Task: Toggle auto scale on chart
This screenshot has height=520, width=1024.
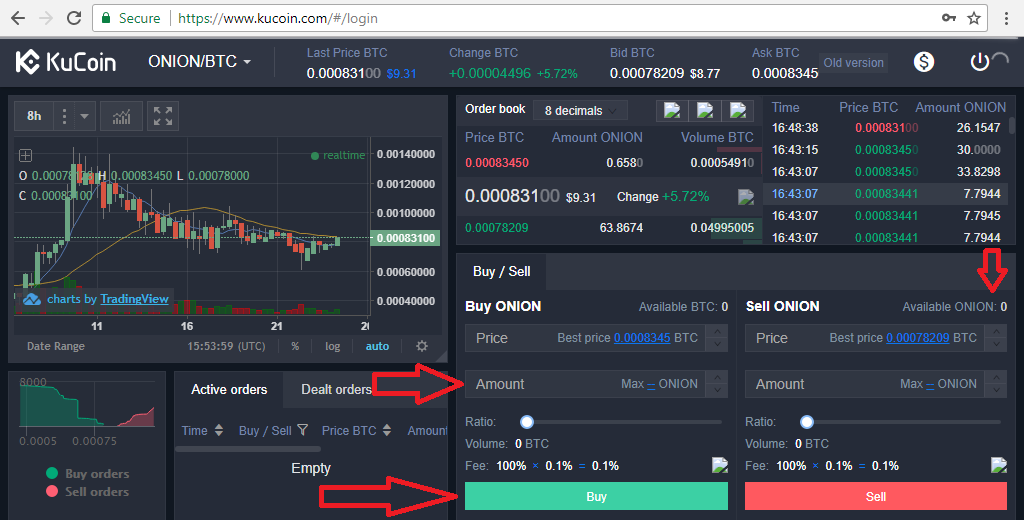Action: [x=377, y=346]
